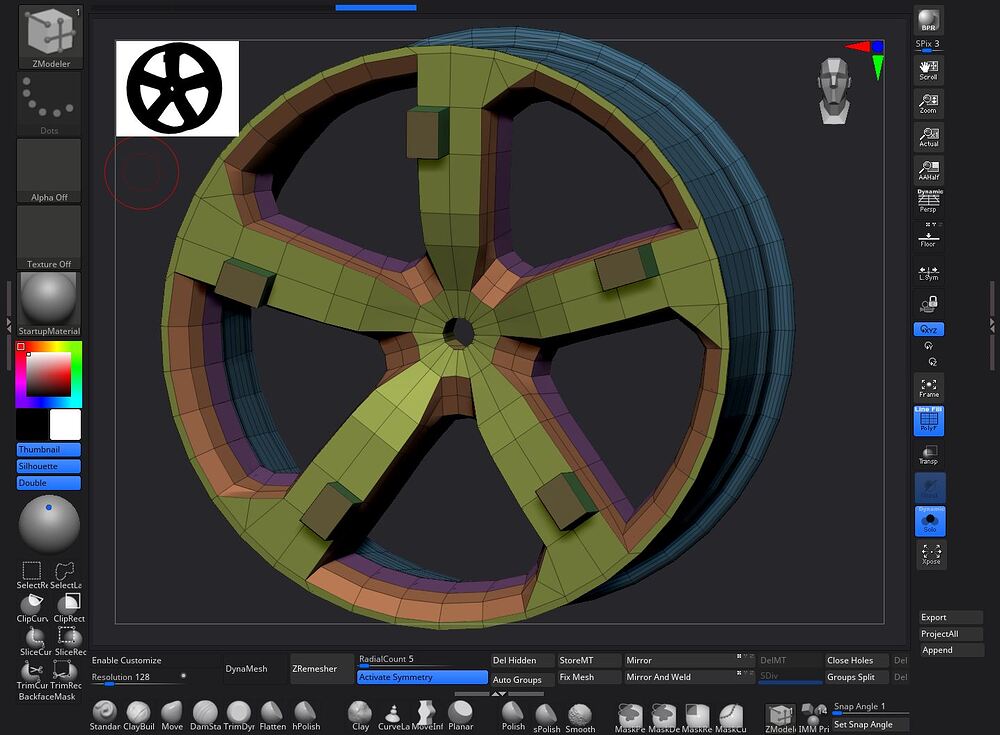This screenshot has height=735, width=1000.
Task: Select the SliceCurve brush
Action: (35, 641)
